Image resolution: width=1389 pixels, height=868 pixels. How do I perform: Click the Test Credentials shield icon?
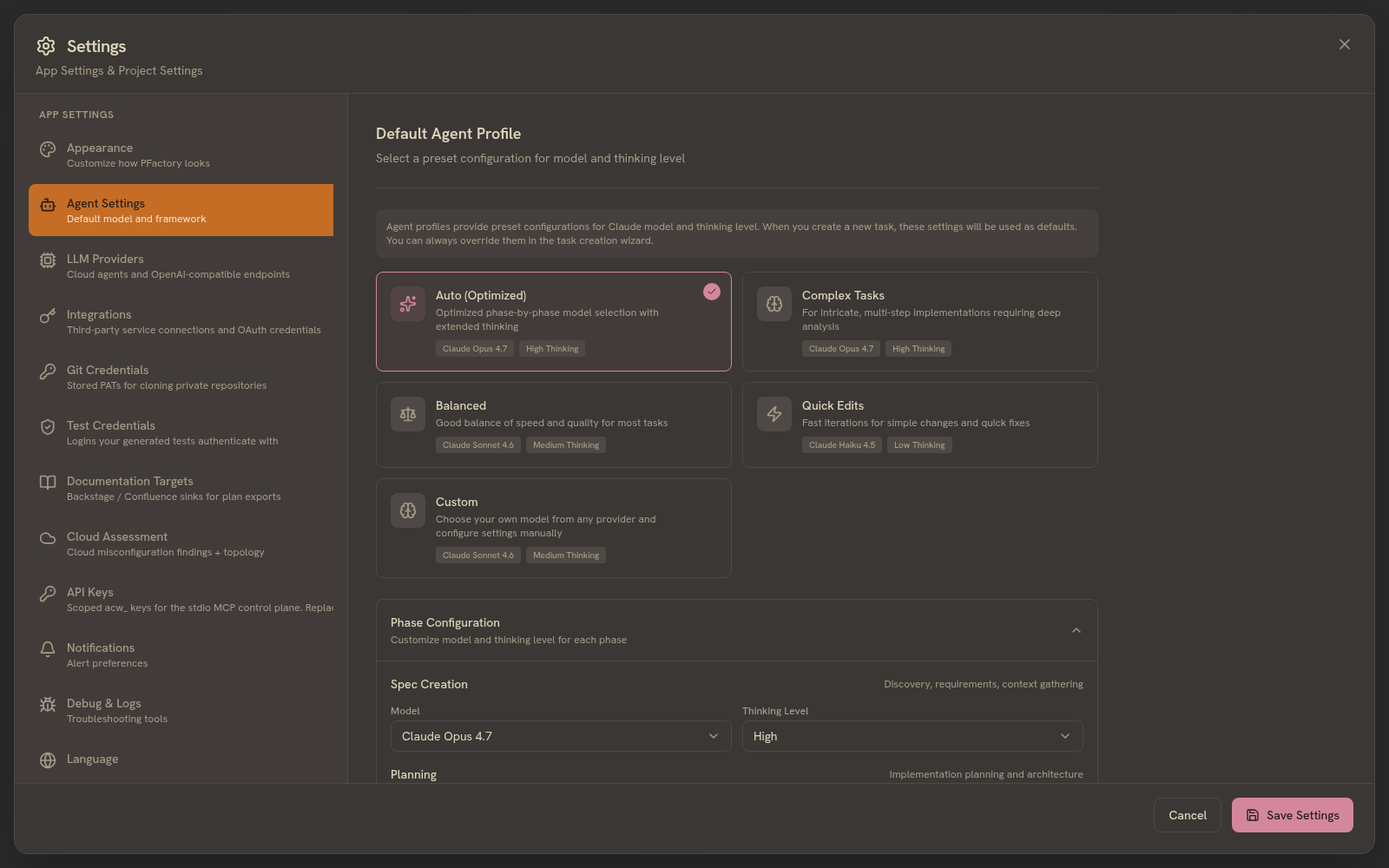click(x=48, y=427)
